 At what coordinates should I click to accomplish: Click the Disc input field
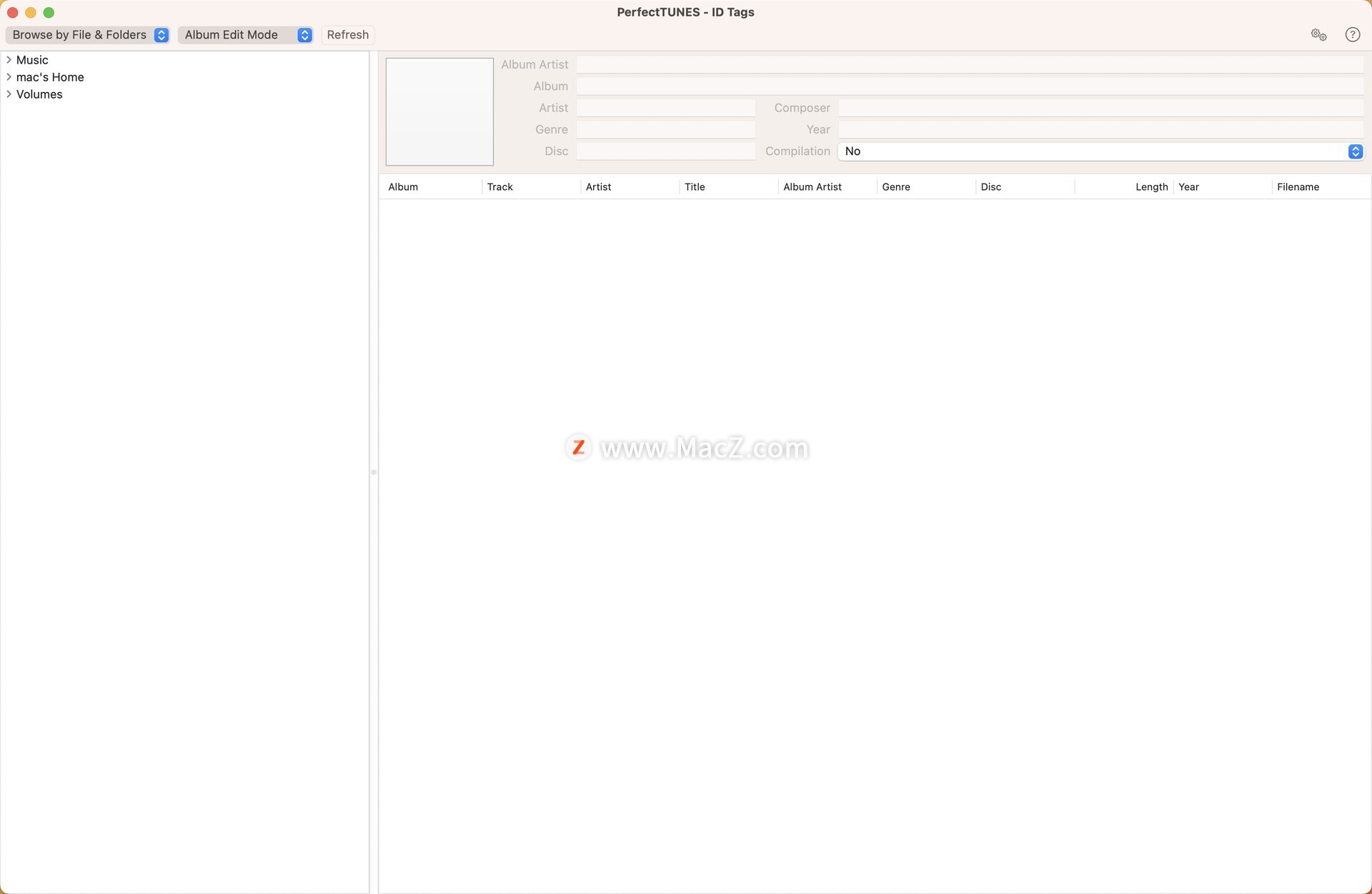tap(666, 152)
